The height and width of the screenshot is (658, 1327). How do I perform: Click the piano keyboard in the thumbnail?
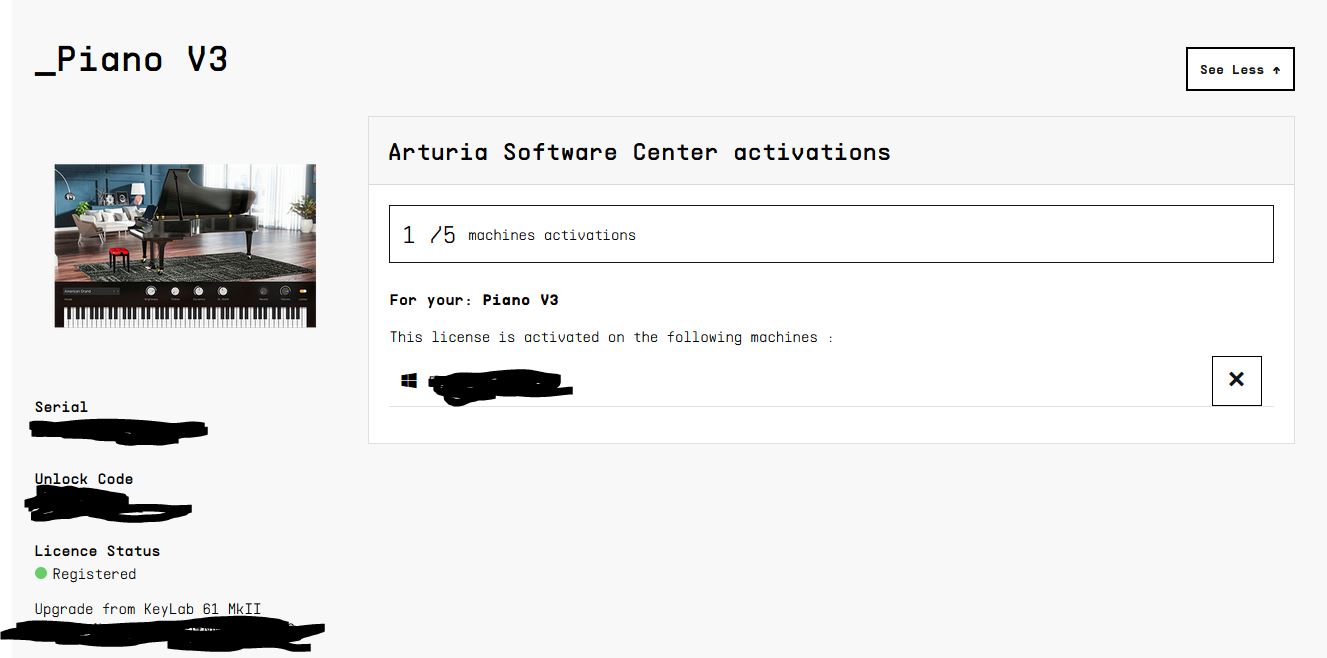pyautogui.click(x=185, y=316)
